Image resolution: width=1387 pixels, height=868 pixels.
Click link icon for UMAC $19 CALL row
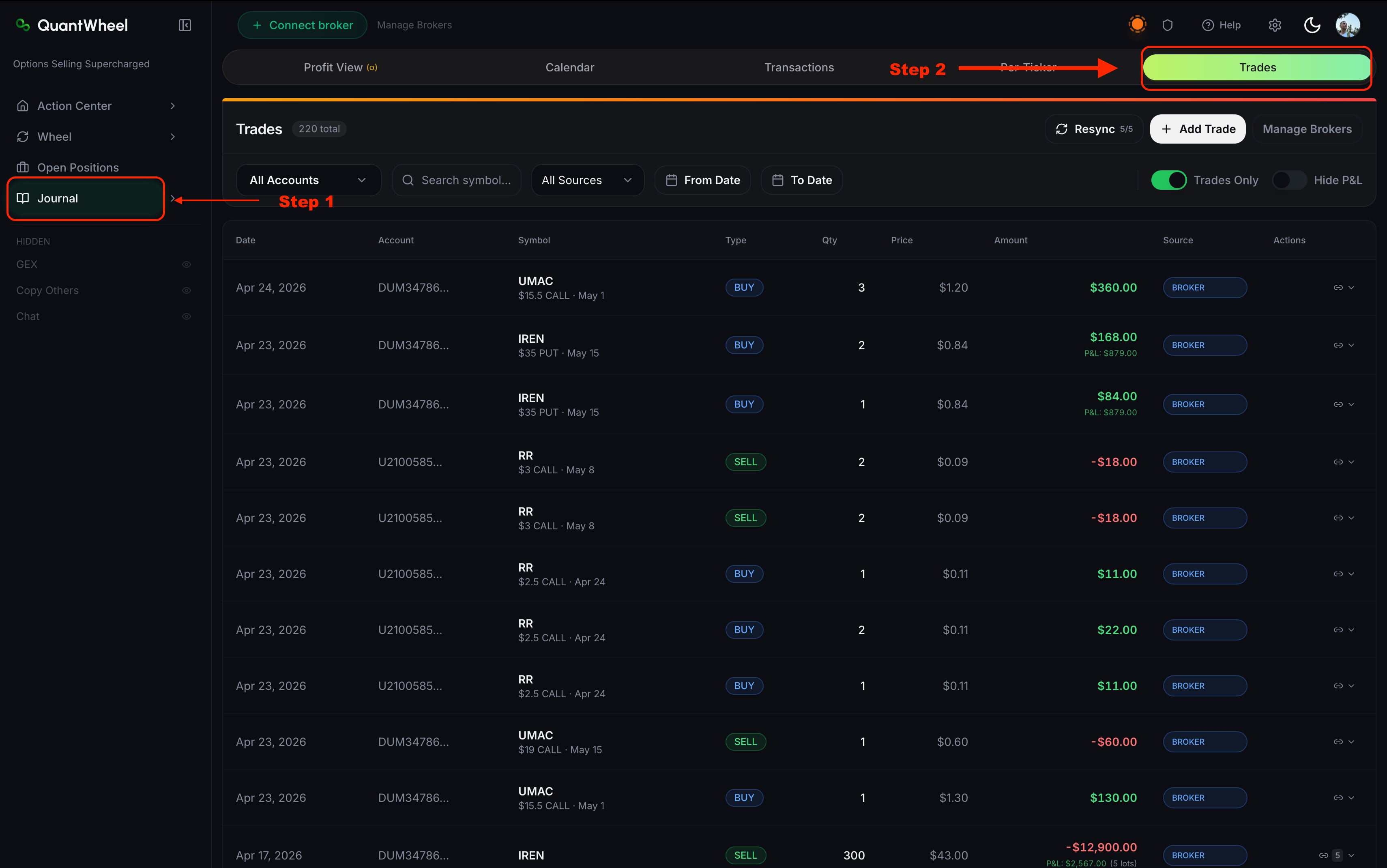click(x=1338, y=742)
